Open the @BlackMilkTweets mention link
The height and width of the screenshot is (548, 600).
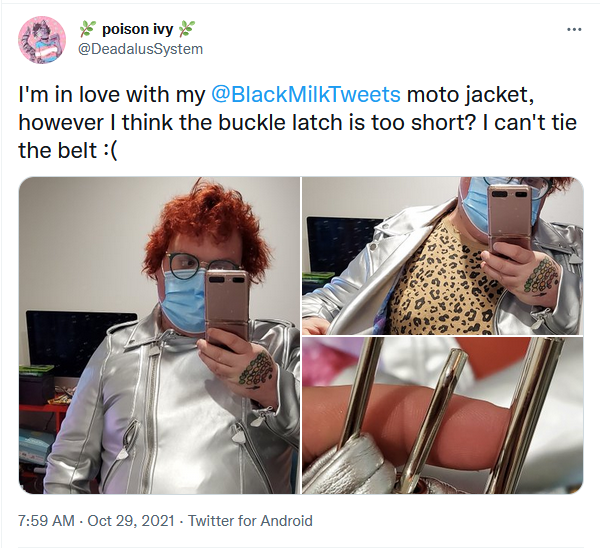click(306, 94)
